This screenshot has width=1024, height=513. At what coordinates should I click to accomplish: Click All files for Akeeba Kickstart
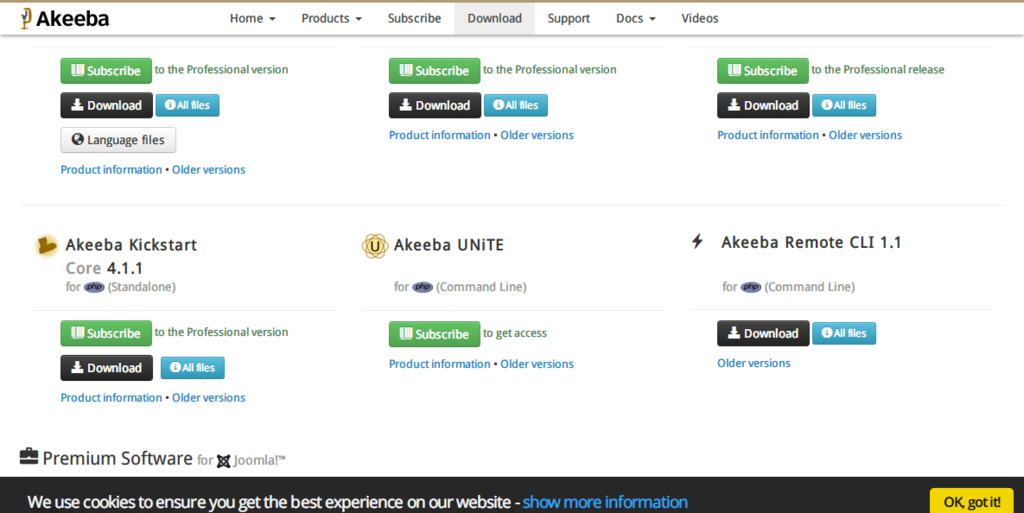coord(192,368)
